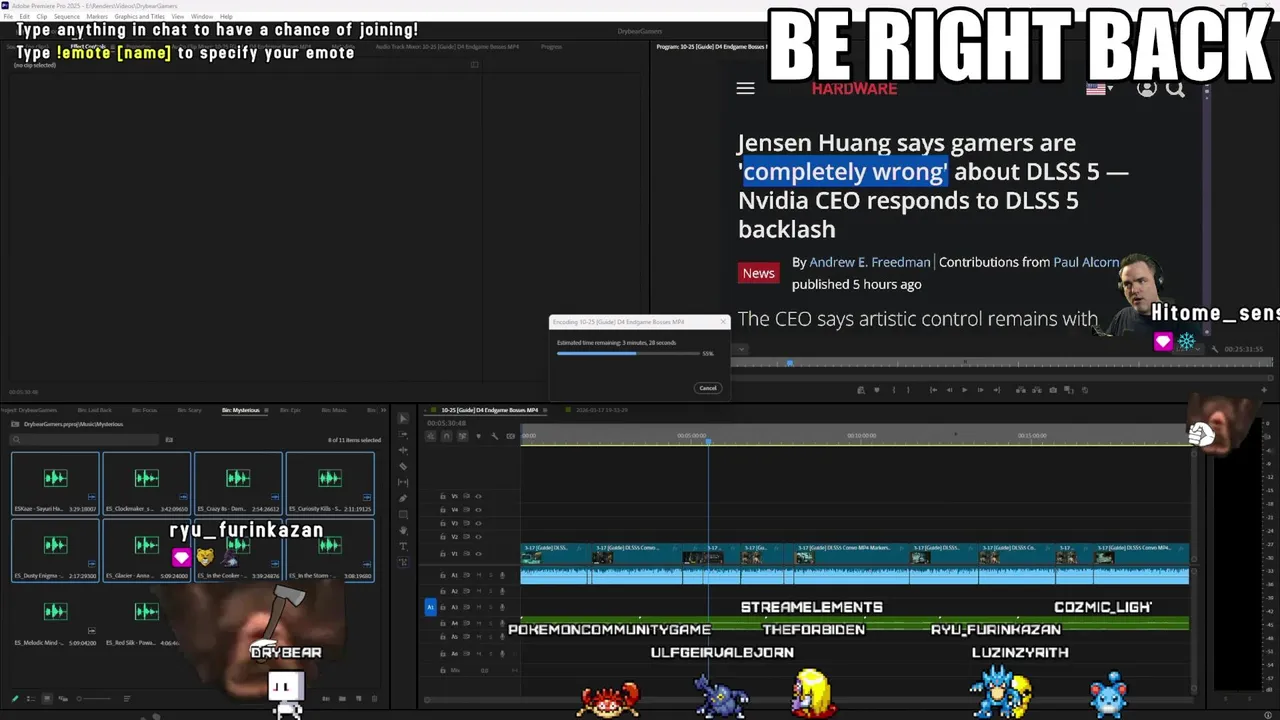Open Paul Alcorn contributor link

coord(1086,262)
